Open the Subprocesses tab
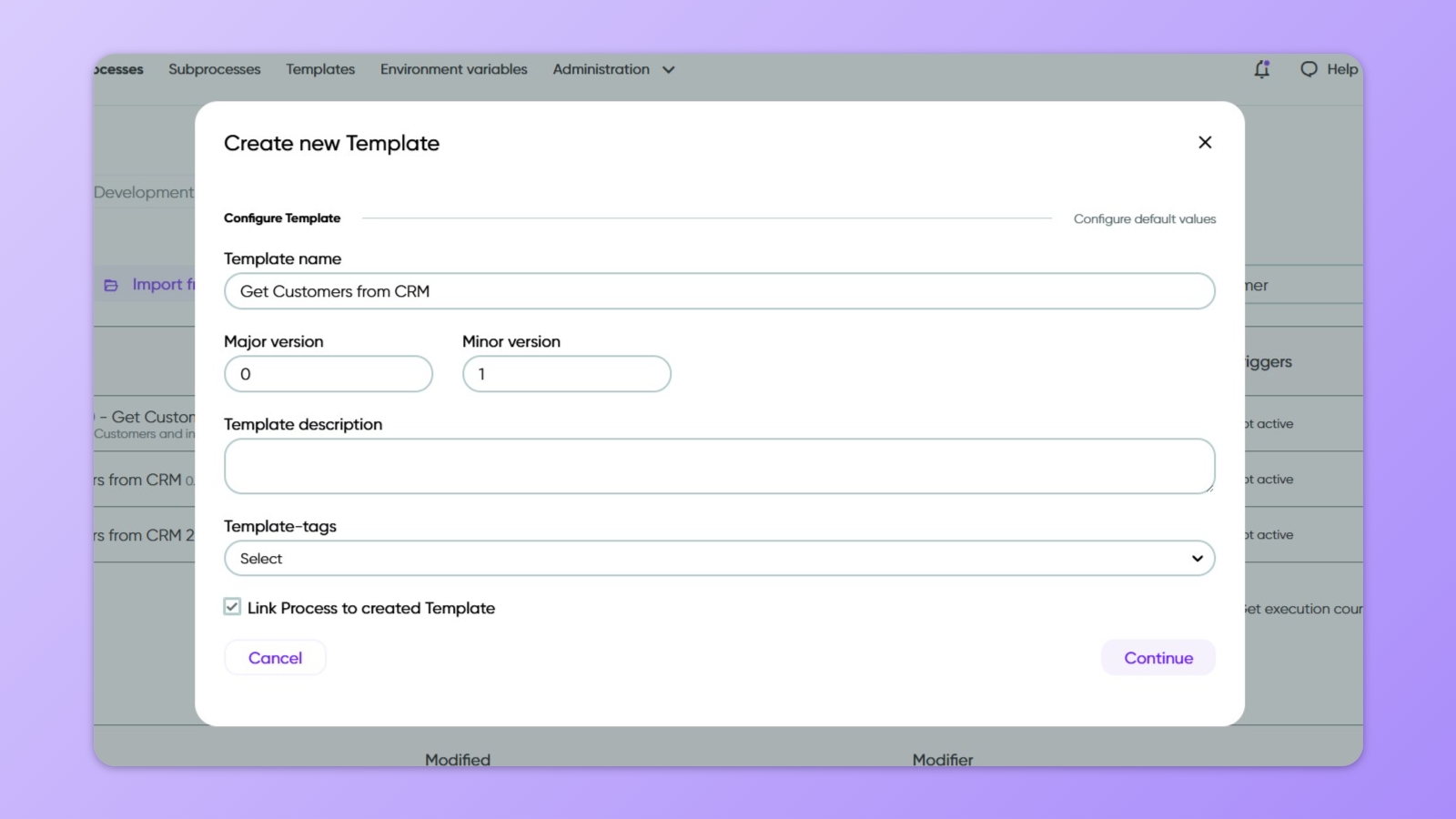1456x819 pixels. pos(215,69)
